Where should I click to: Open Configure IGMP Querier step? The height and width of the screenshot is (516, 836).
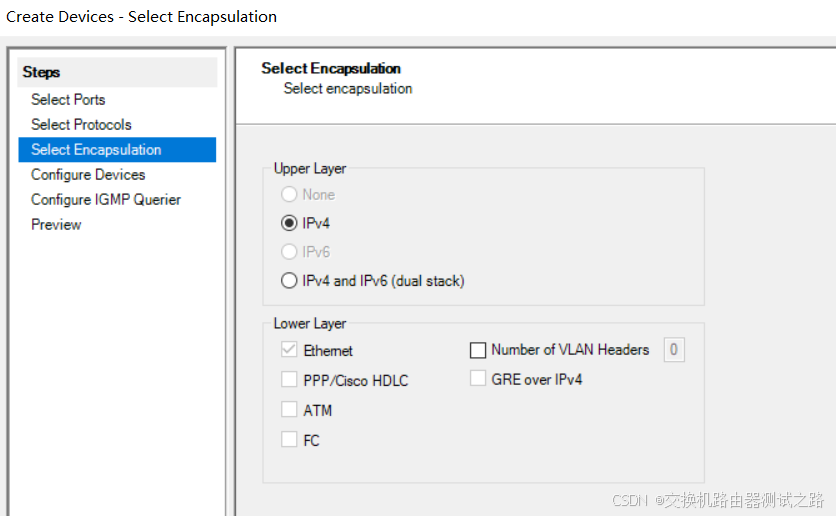[x=106, y=200]
